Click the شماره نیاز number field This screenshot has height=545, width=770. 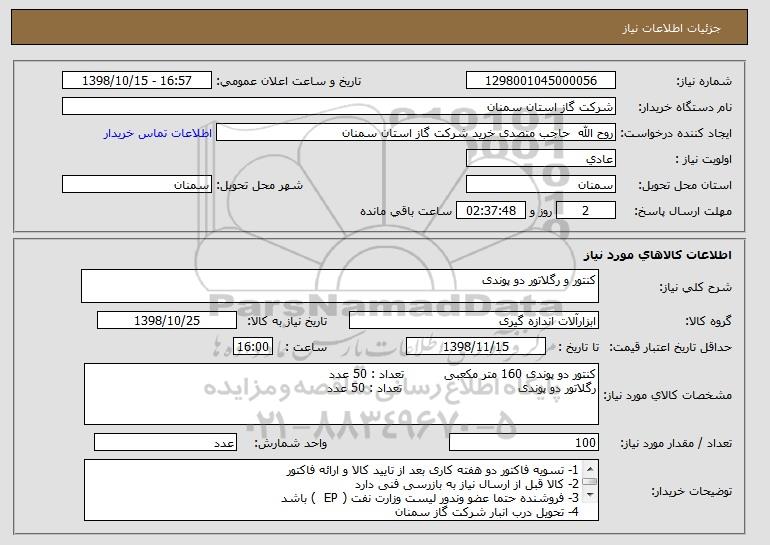click(541, 81)
